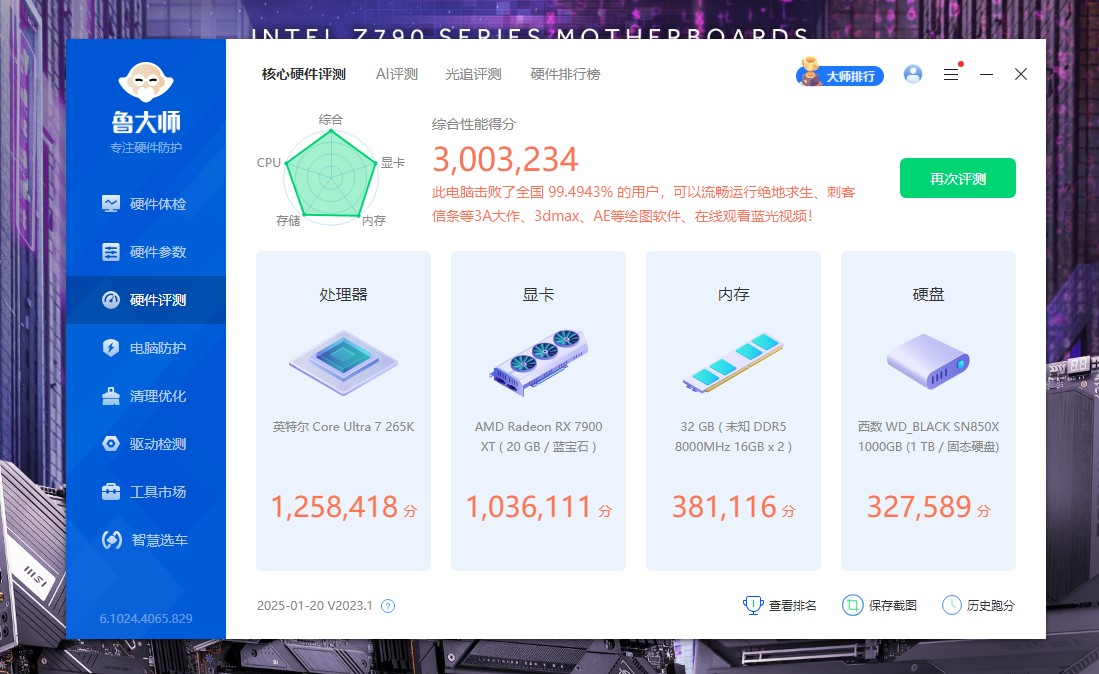Click the 综合性能得分 heading
Image resolution: width=1099 pixels, height=674 pixels.
474,125
